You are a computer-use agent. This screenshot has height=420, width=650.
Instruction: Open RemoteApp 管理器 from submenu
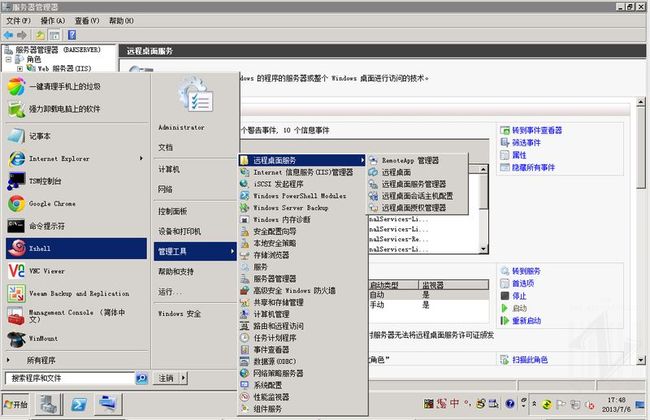point(417,160)
